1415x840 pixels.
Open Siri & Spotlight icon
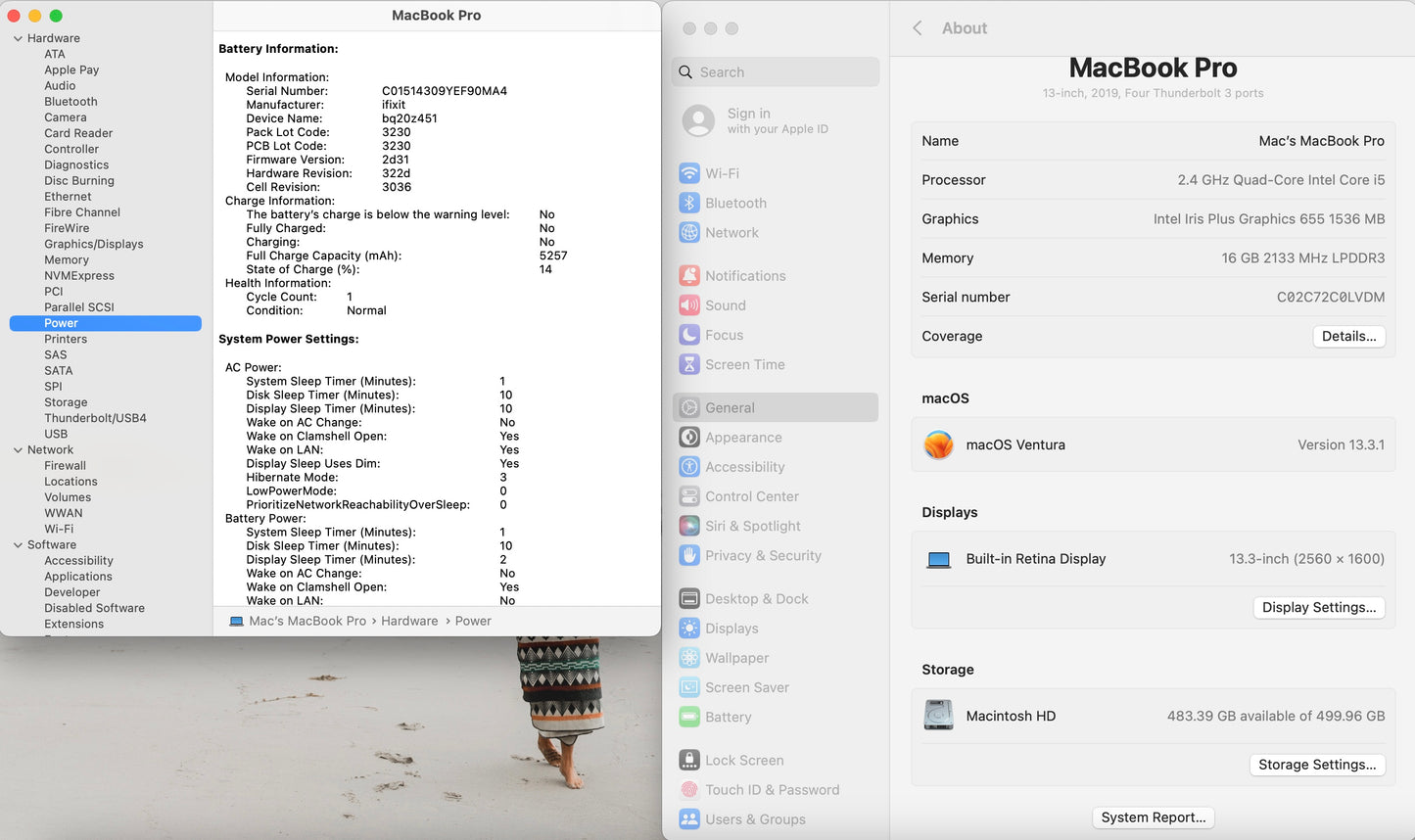pos(689,526)
